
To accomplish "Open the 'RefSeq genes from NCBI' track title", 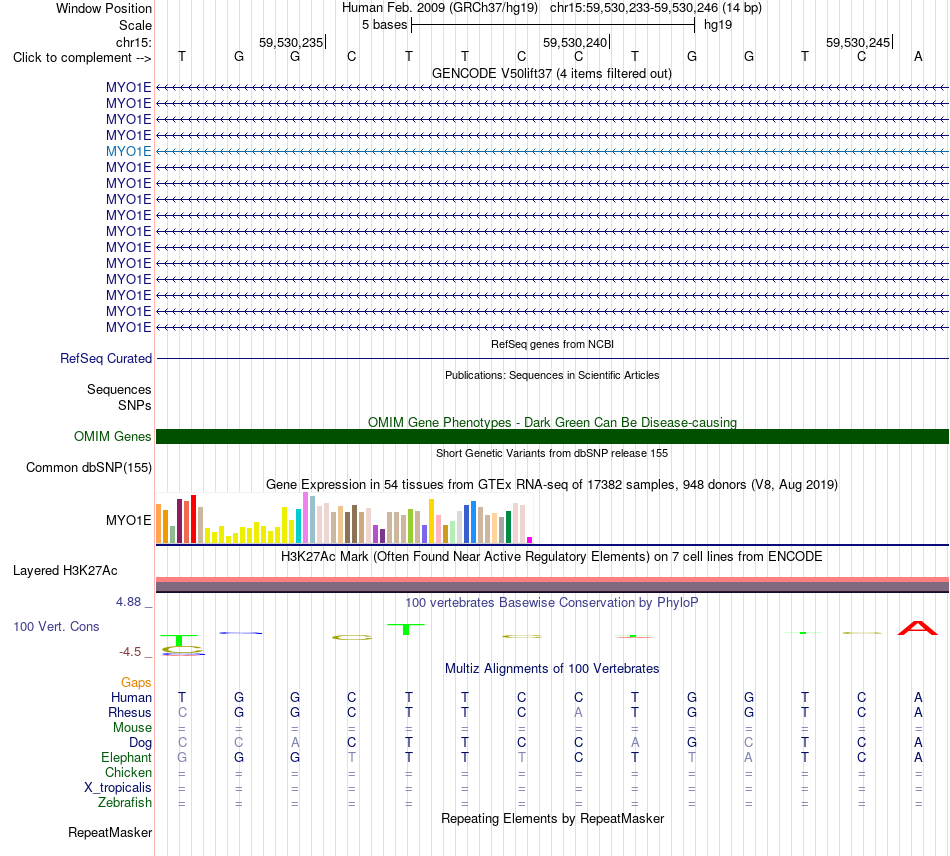I will pyautogui.click(x=552, y=344).
